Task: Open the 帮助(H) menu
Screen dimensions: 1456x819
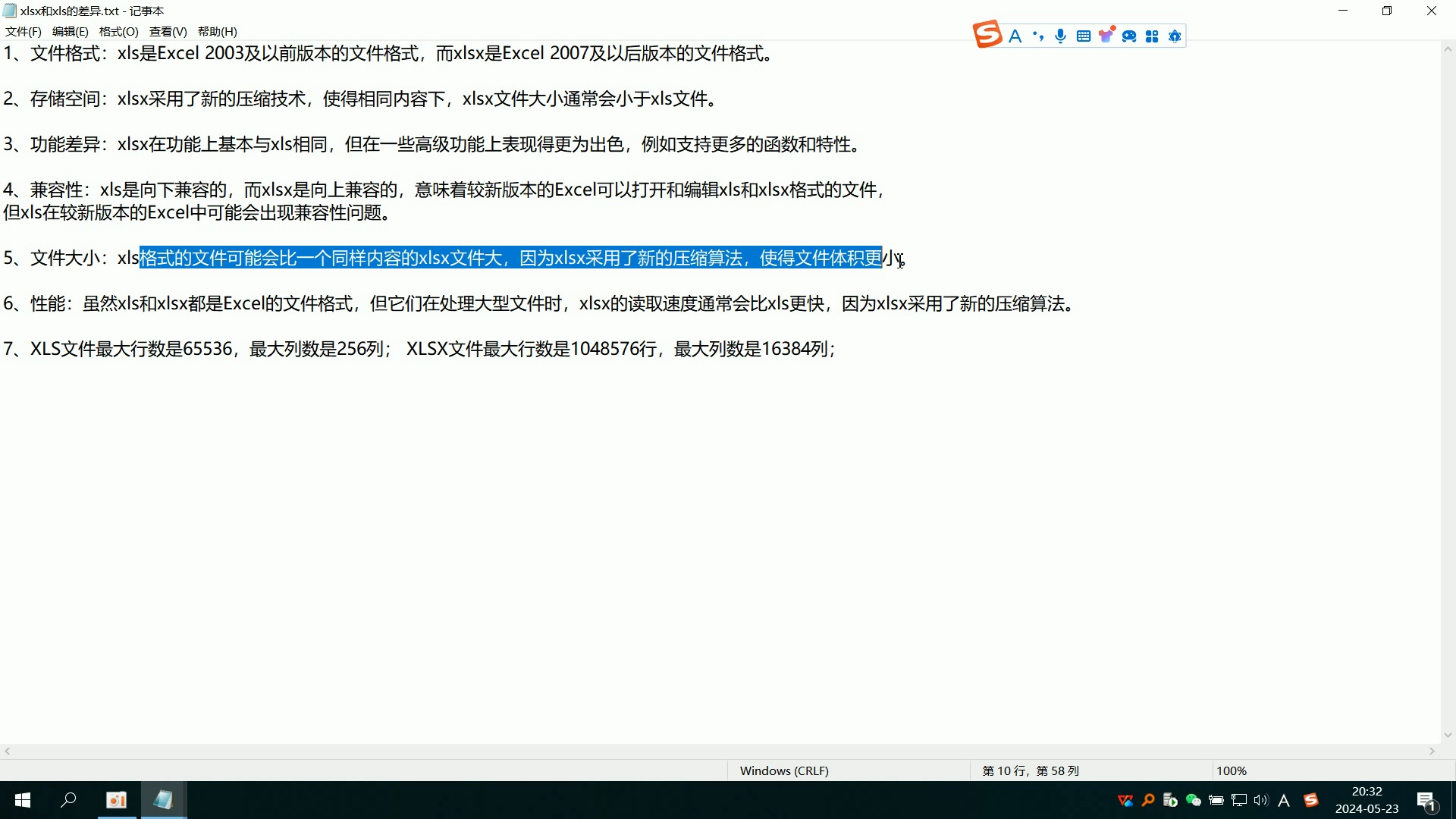Action: point(217,31)
